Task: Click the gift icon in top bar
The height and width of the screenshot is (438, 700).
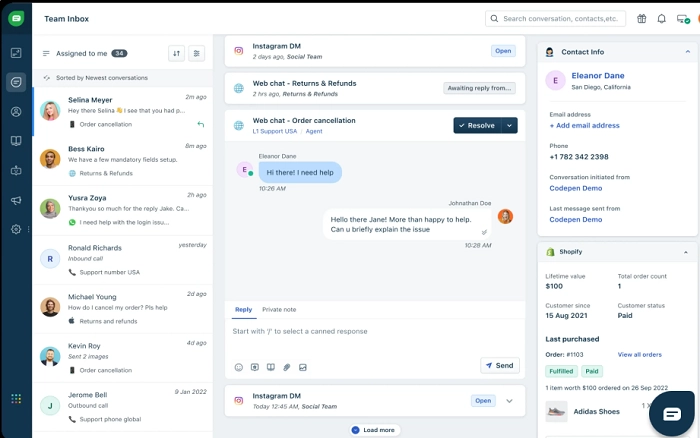Action: [641, 19]
